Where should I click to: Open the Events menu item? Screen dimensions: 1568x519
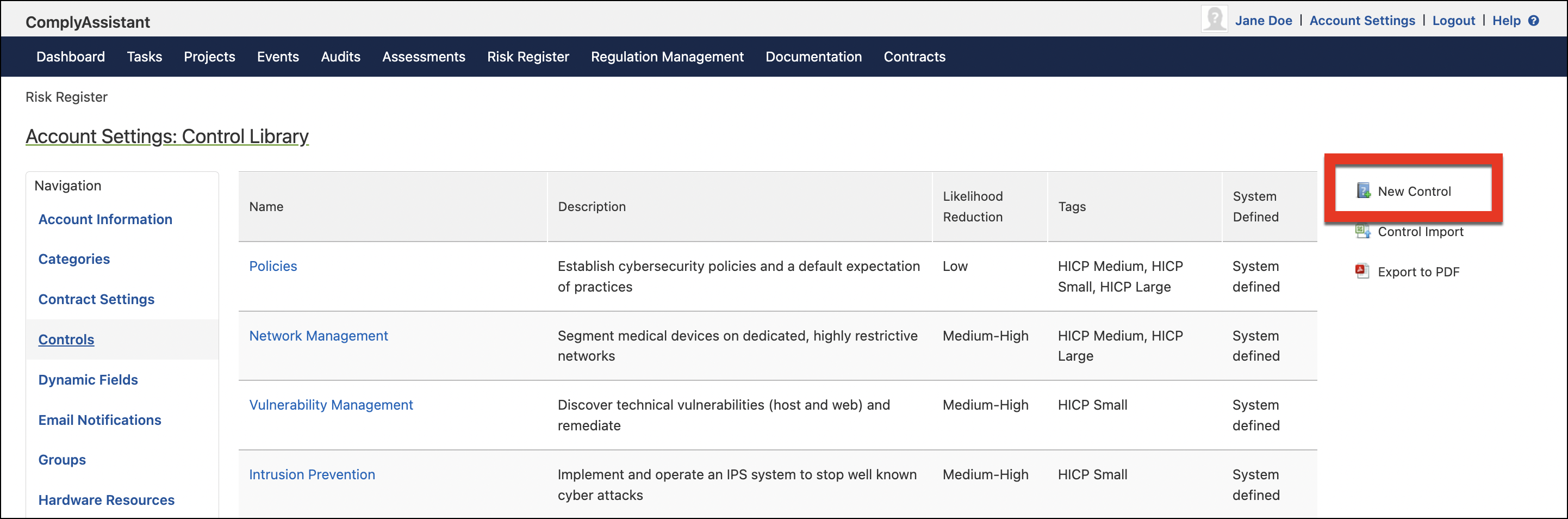point(278,57)
